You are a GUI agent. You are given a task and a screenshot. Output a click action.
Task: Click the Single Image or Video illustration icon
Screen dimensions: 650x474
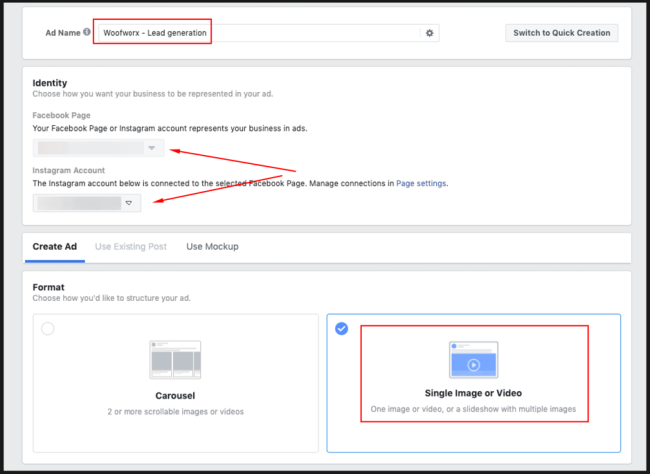click(473, 360)
